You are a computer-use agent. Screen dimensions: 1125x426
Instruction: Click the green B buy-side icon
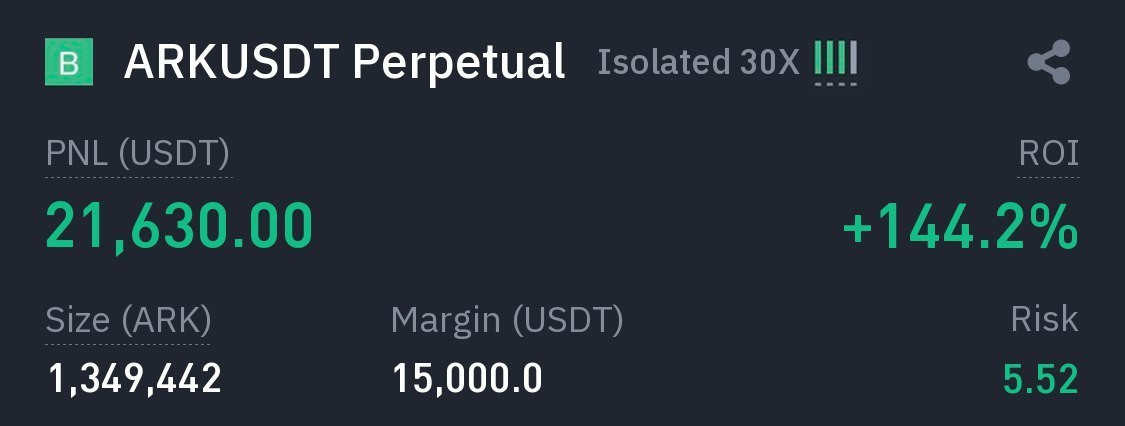[x=69, y=62]
